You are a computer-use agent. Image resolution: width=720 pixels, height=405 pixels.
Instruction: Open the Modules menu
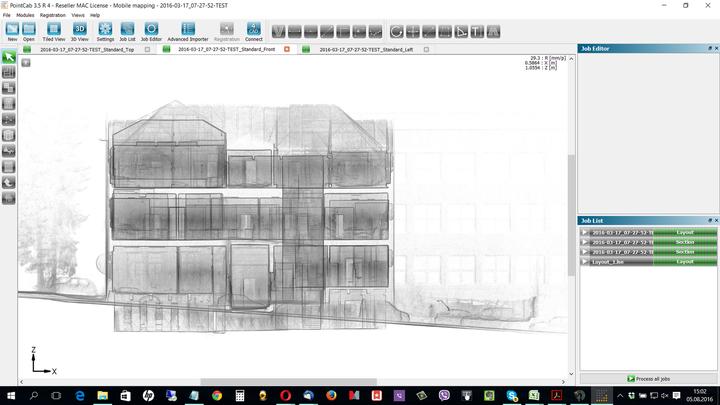25,16
